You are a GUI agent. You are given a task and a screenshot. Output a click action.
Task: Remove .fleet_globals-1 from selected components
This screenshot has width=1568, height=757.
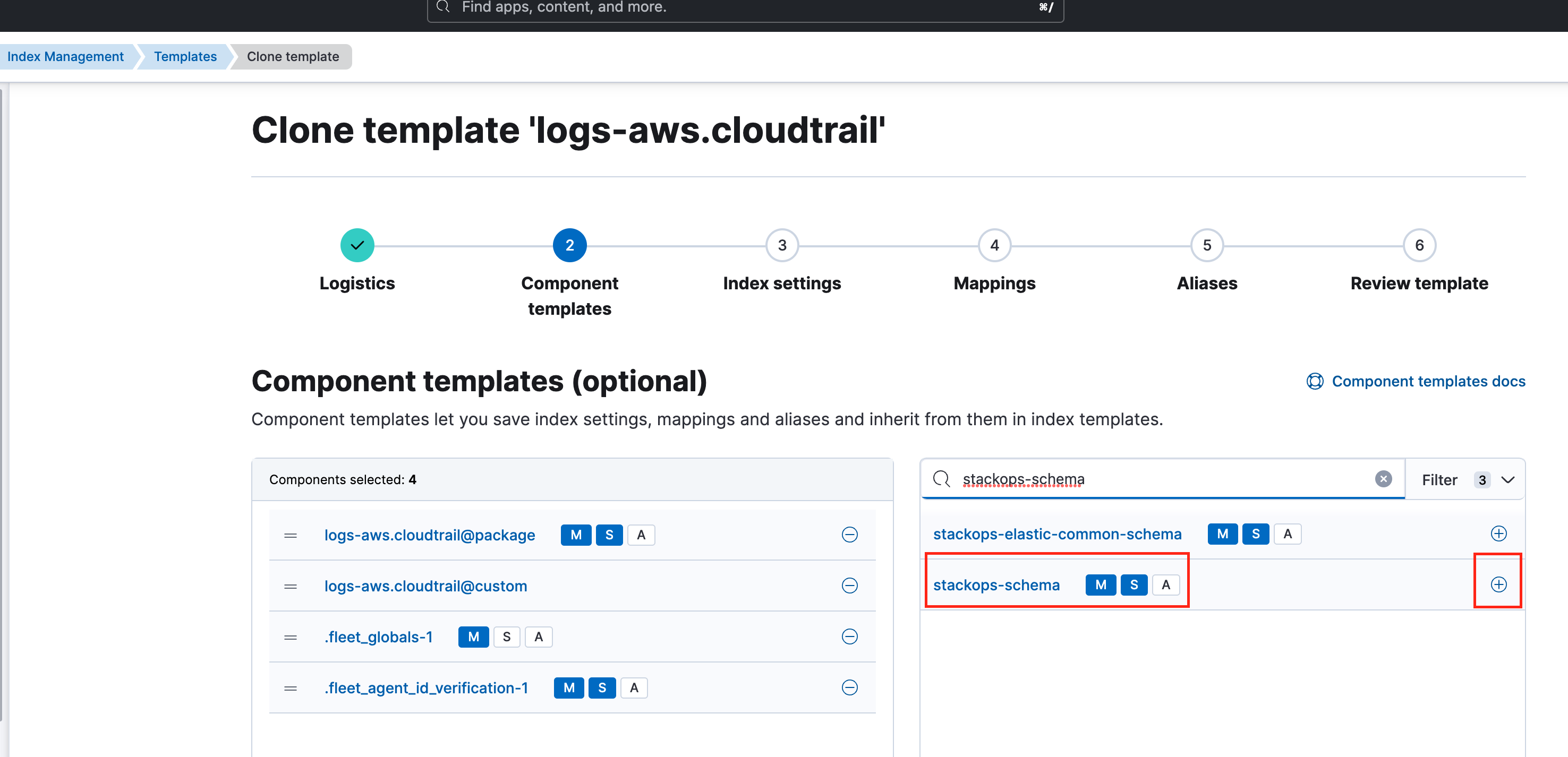pos(850,636)
